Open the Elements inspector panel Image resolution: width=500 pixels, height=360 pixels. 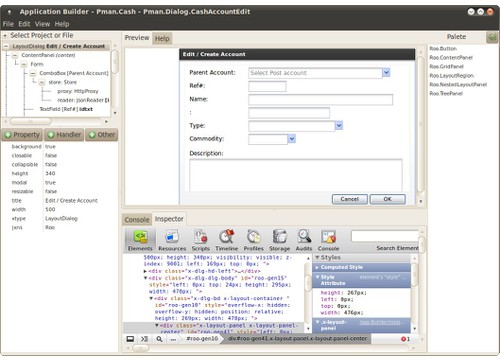pyautogui.click(x=140, y=240)
